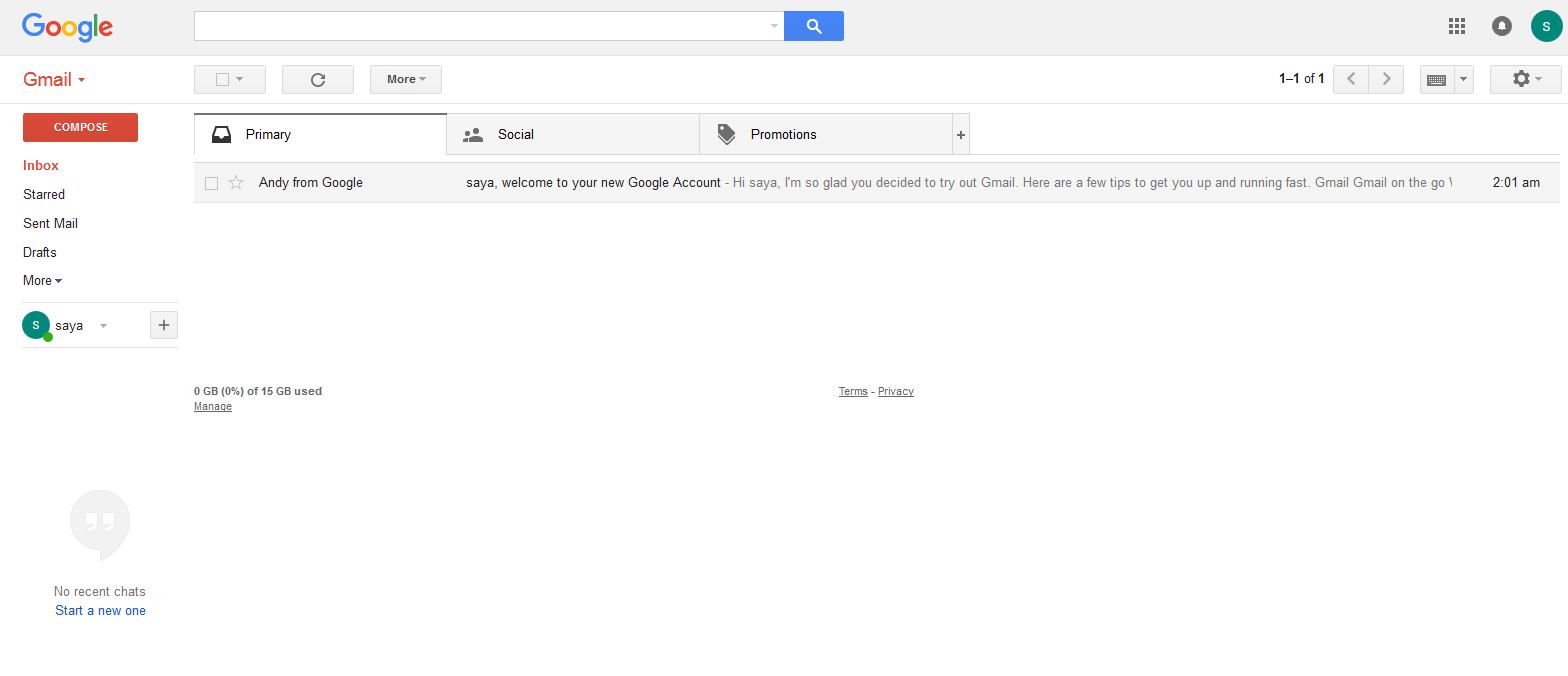
Task: Click the account avatar in top right
Action: click(x=1546, y=26)
